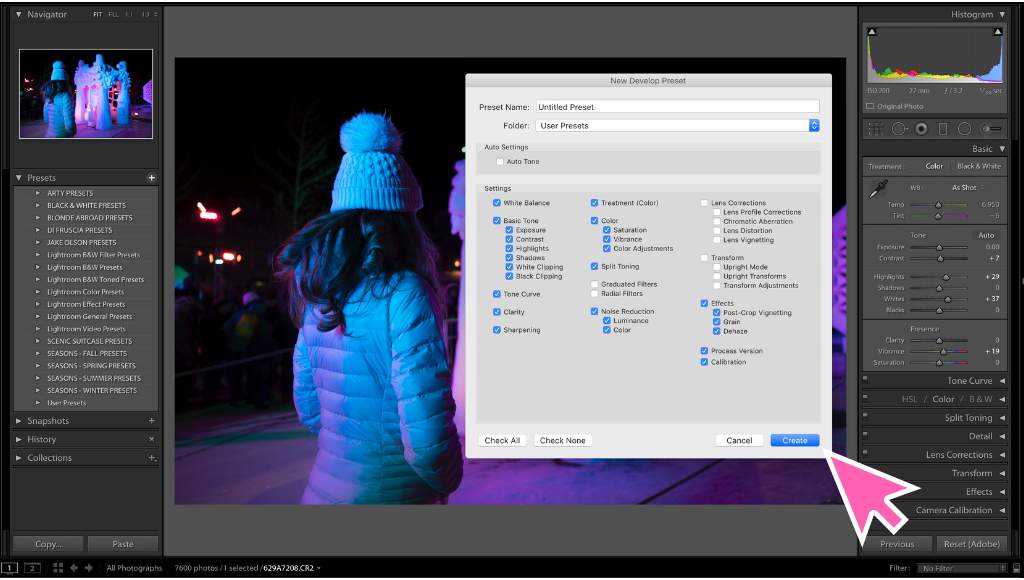Toggle shadow clipping indicator in Histogram
Screen dimensions: 1024x580
[x=872, y=32]
